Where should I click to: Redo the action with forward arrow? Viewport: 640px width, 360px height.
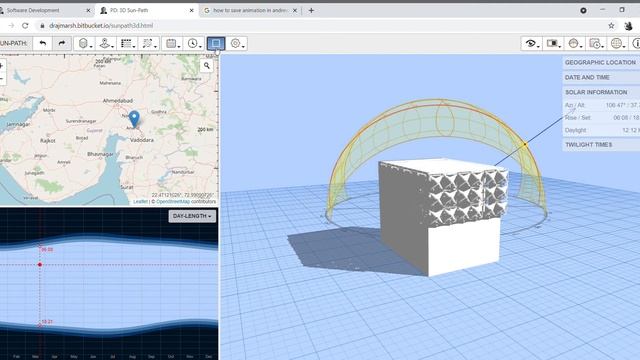[x=62, y=43]
